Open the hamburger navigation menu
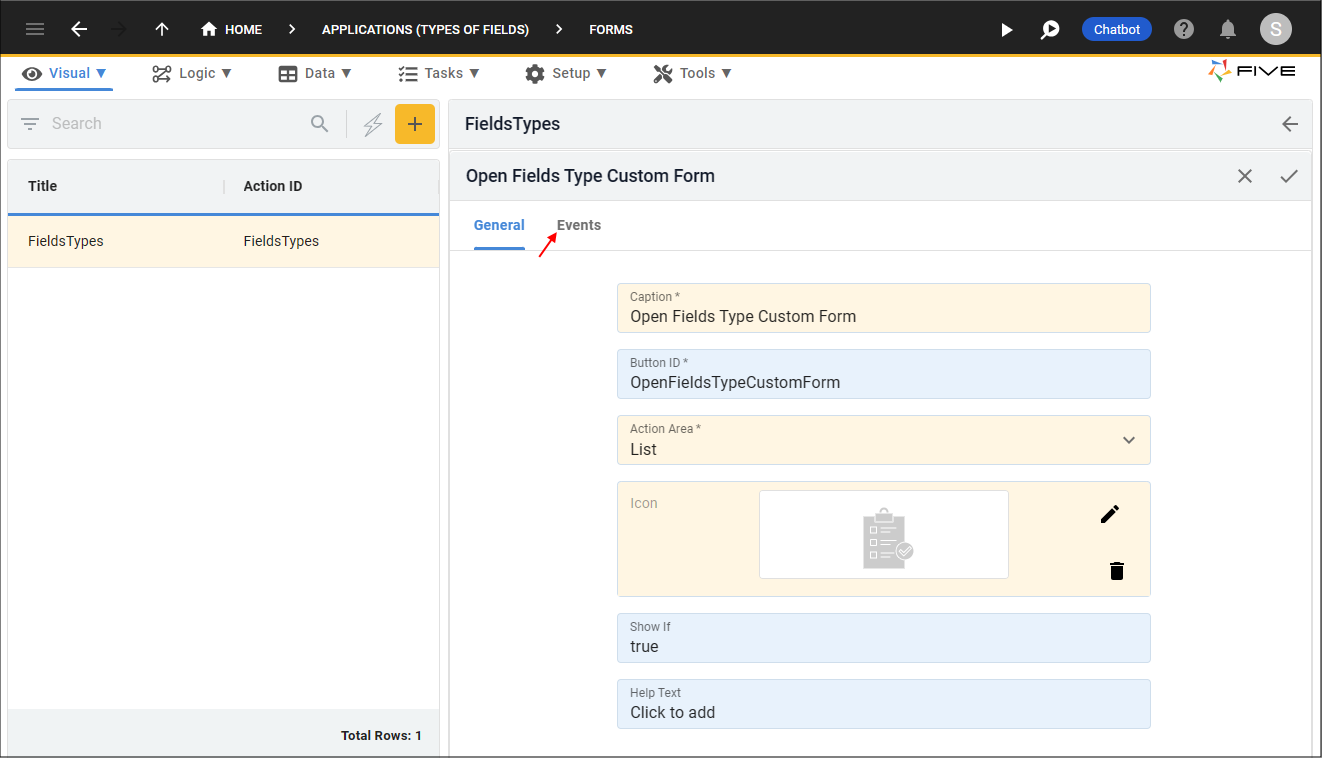 tap(35, 29)
